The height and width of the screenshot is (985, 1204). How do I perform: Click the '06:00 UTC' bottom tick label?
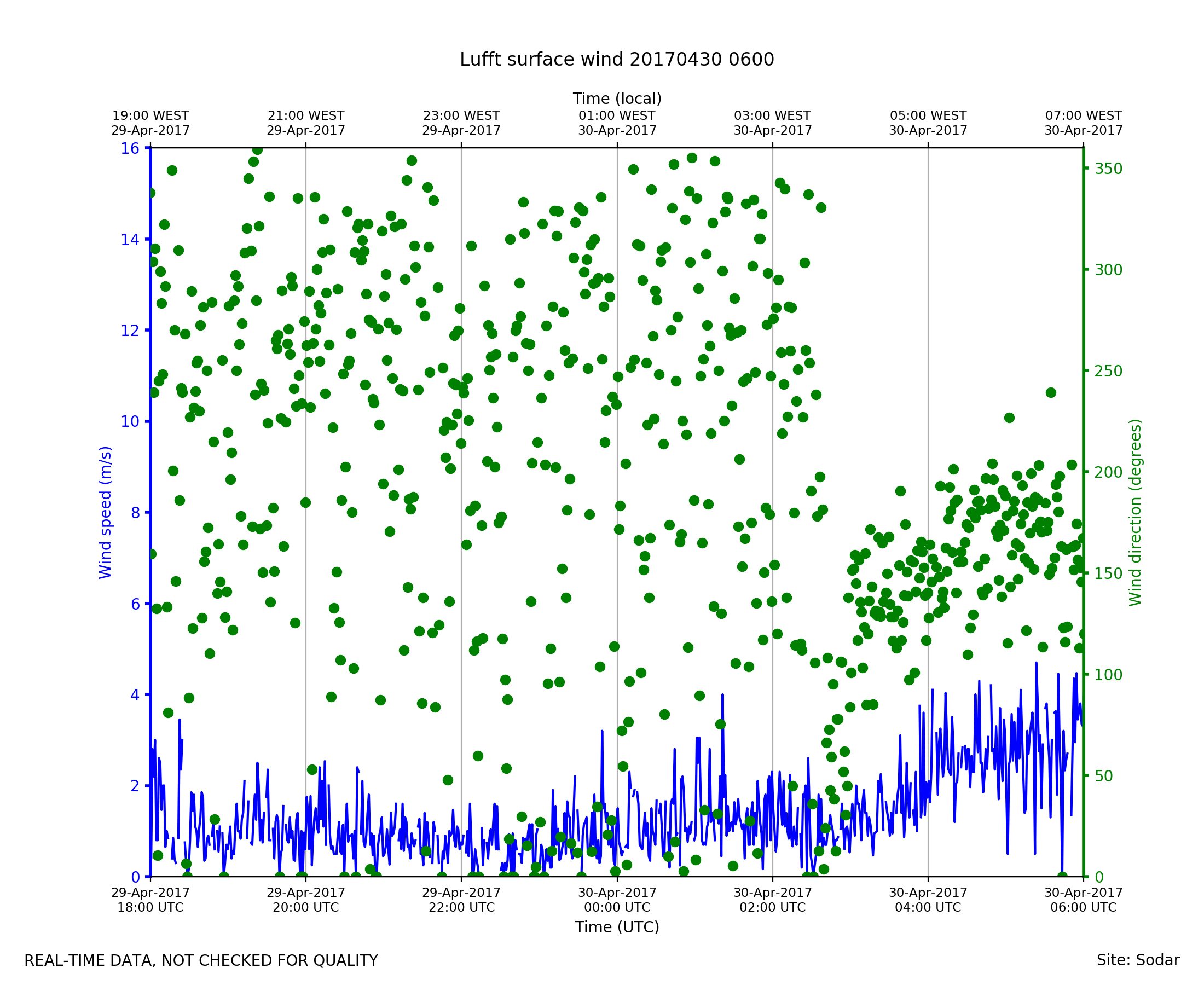1083,908
